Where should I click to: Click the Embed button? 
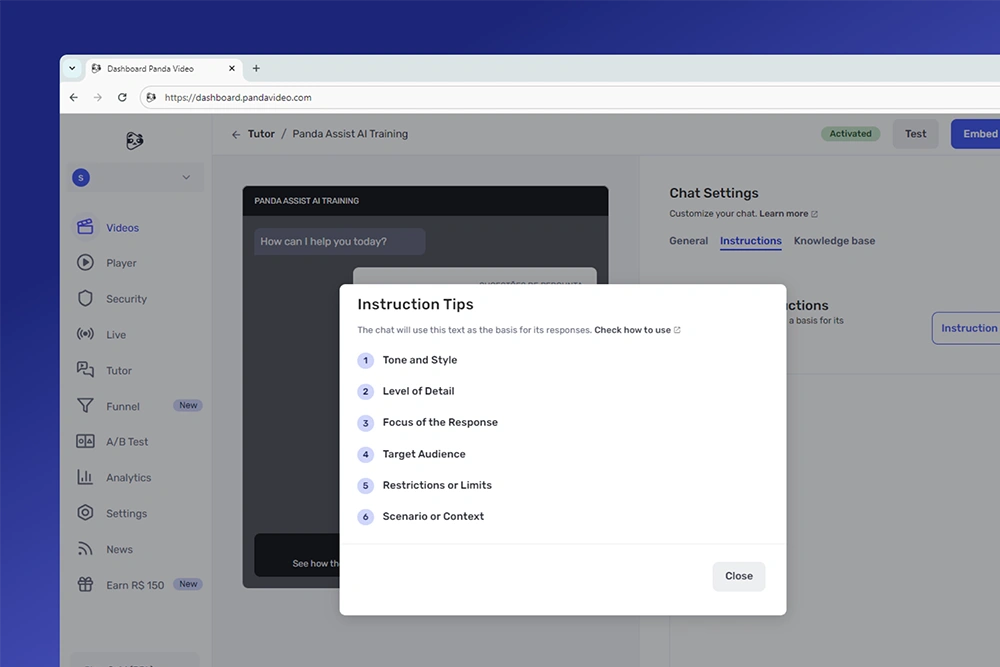point(978,134)
